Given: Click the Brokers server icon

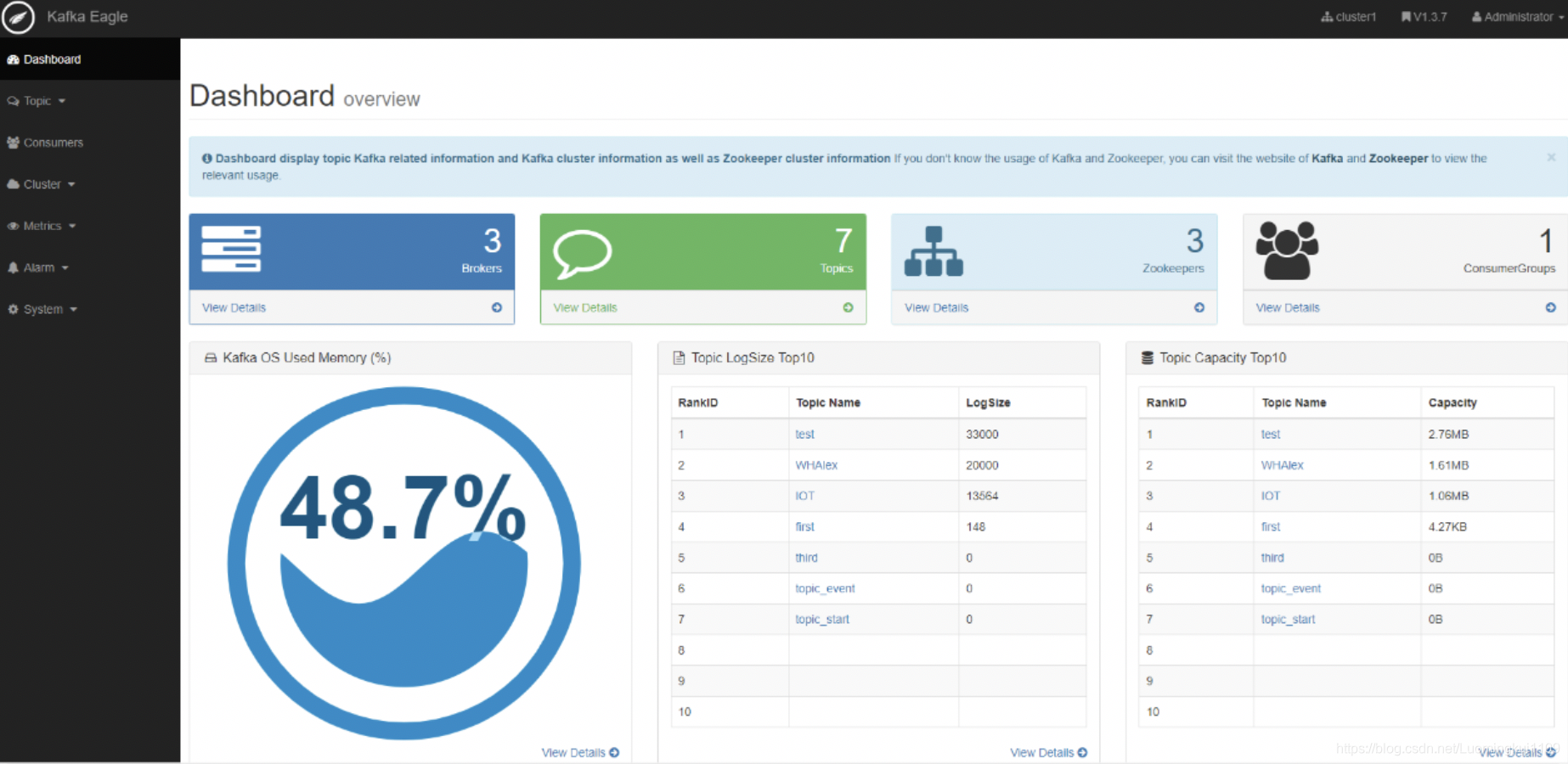Looking at the screenshot, I should pyautogui.click(x=231, y=249).
